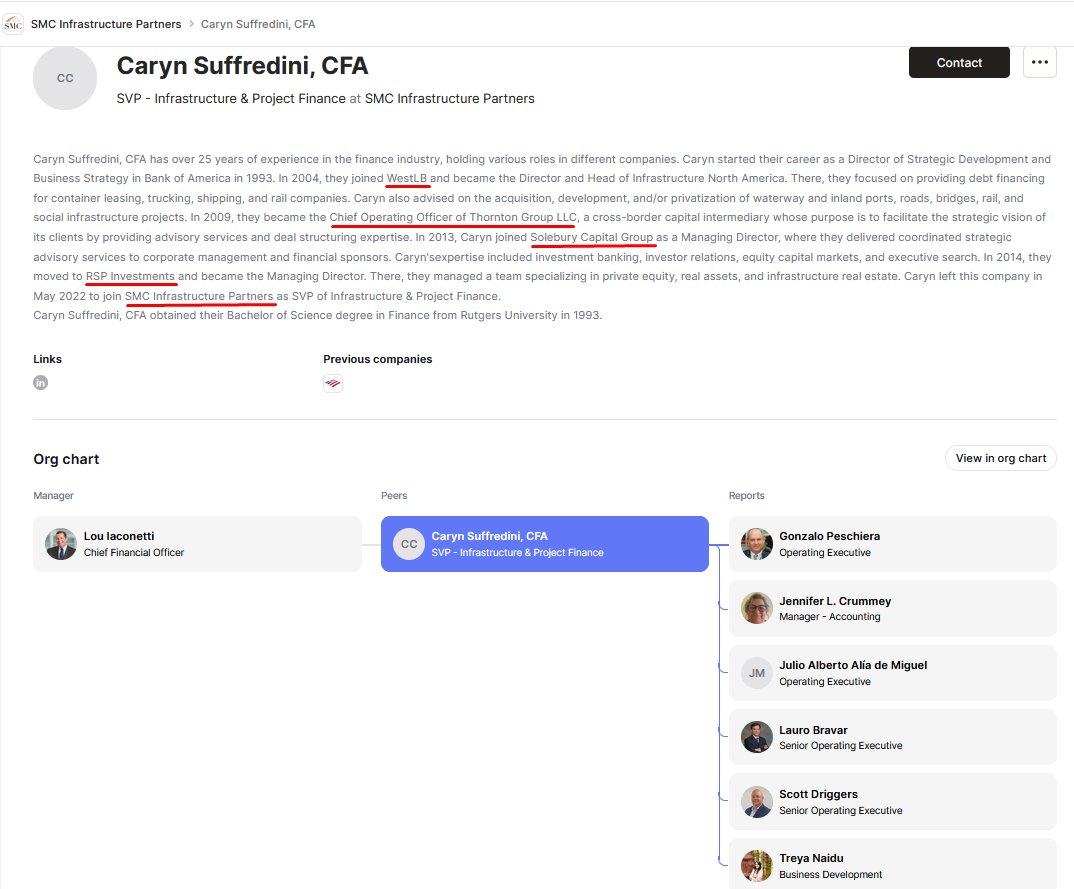Open Lauro Bravar's card
The height and width of the screenshot is (889, 1074).
point(892,737)
